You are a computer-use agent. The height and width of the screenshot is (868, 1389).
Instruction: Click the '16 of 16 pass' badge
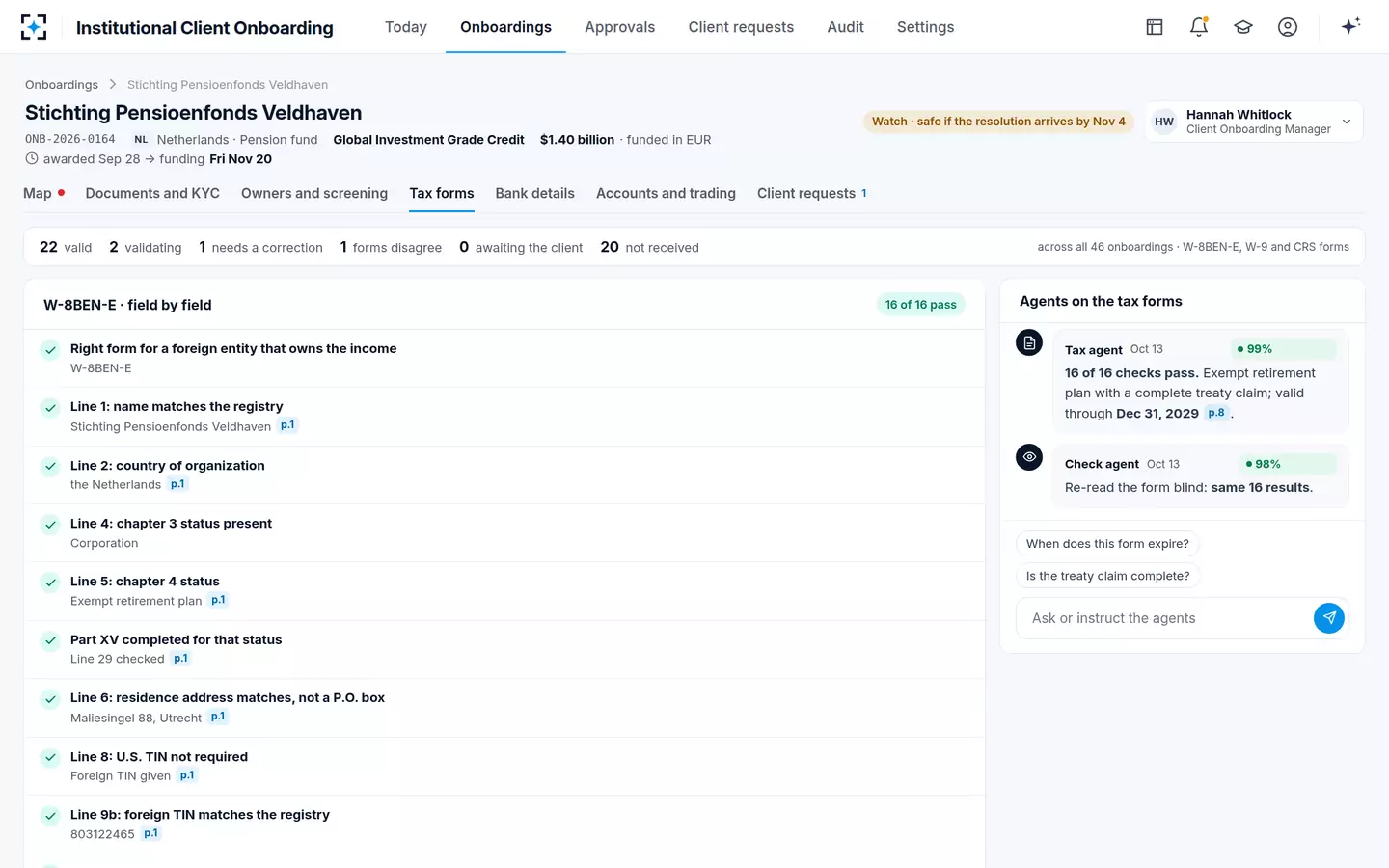click(x=921, y=305)
